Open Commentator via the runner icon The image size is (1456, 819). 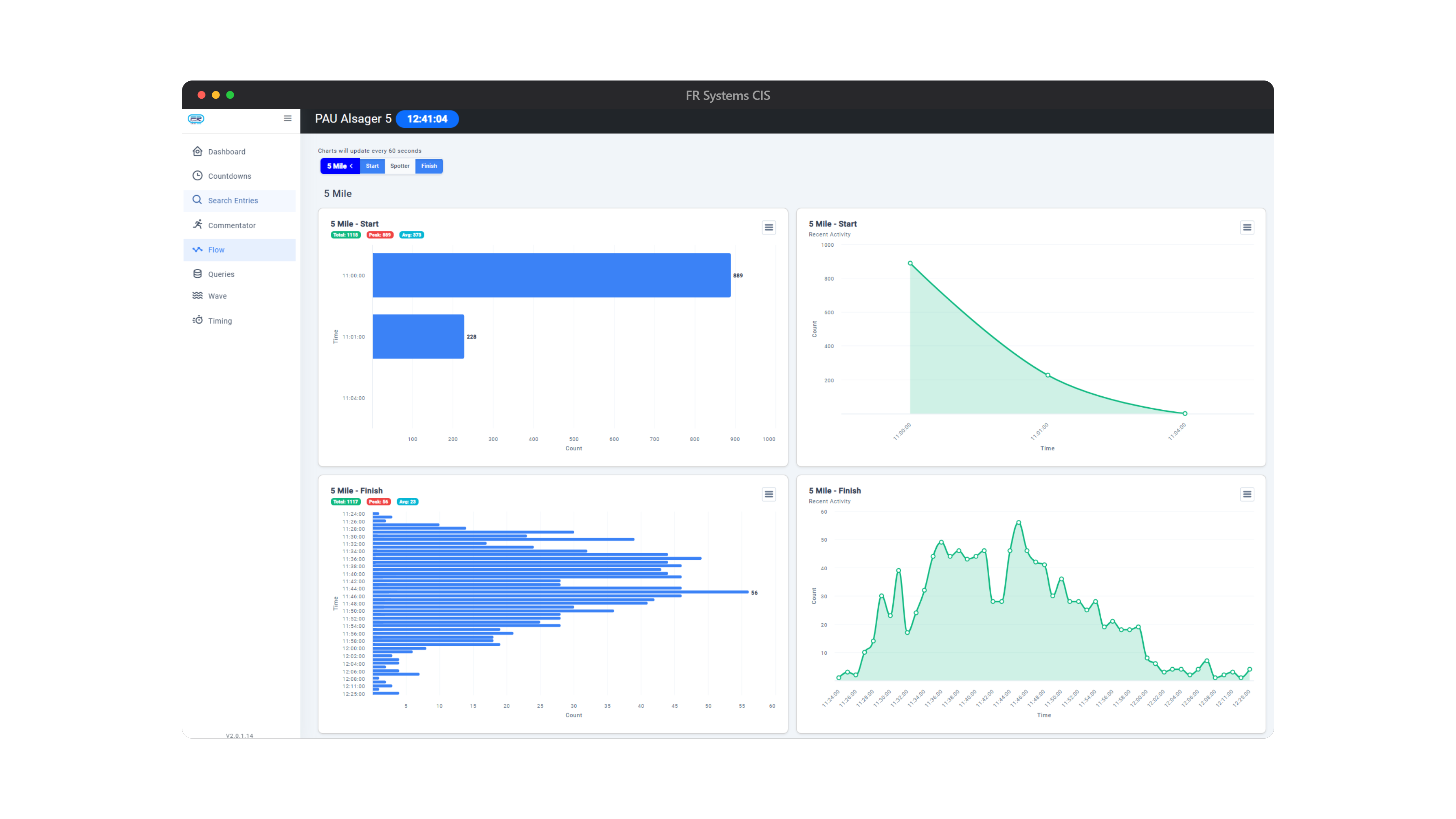(197, 224)
